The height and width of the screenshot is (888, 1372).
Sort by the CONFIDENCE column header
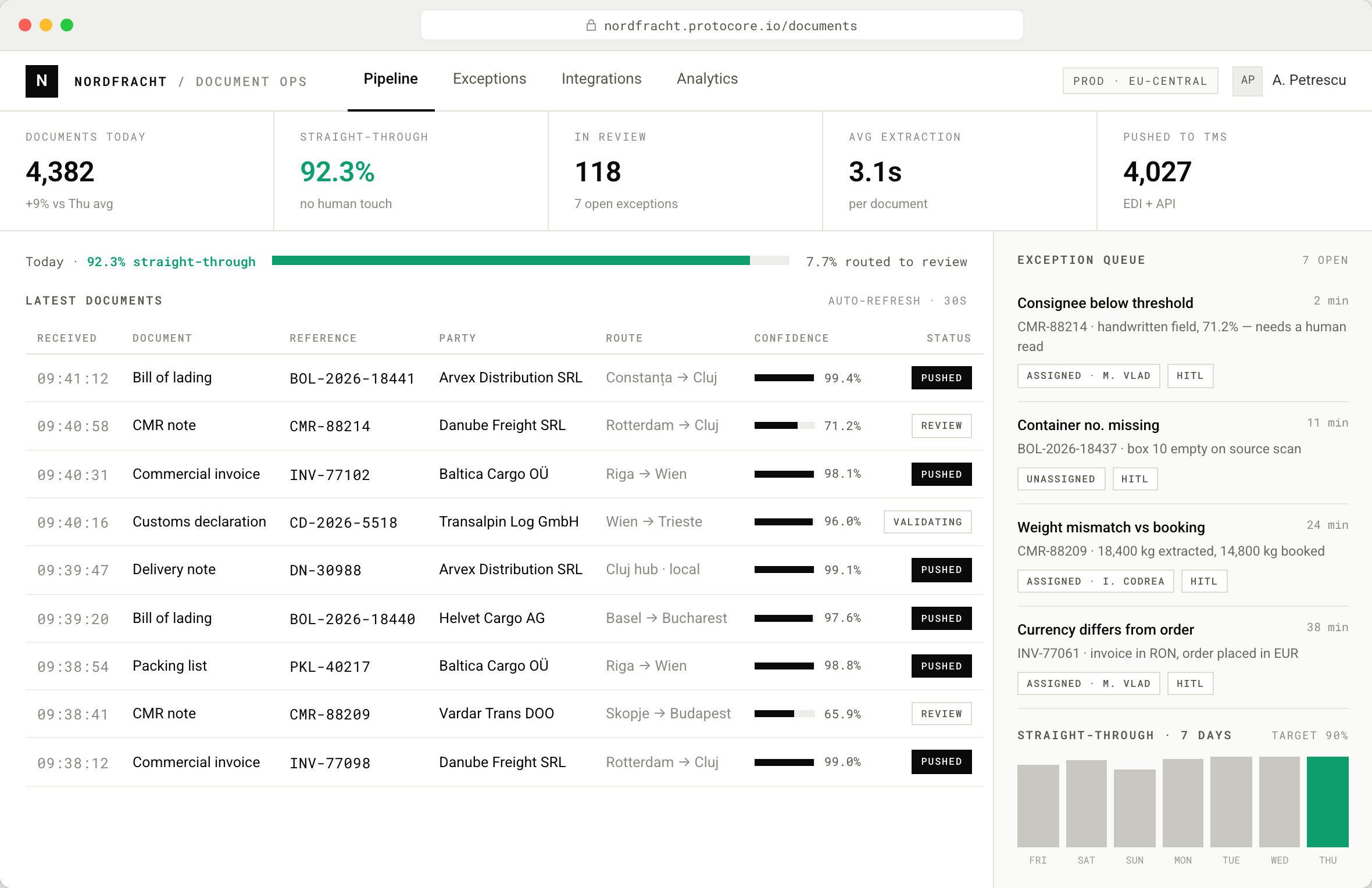point(791,338)
